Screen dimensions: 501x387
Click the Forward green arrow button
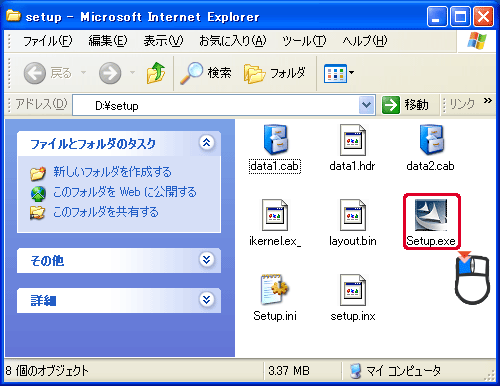[110, 73]
